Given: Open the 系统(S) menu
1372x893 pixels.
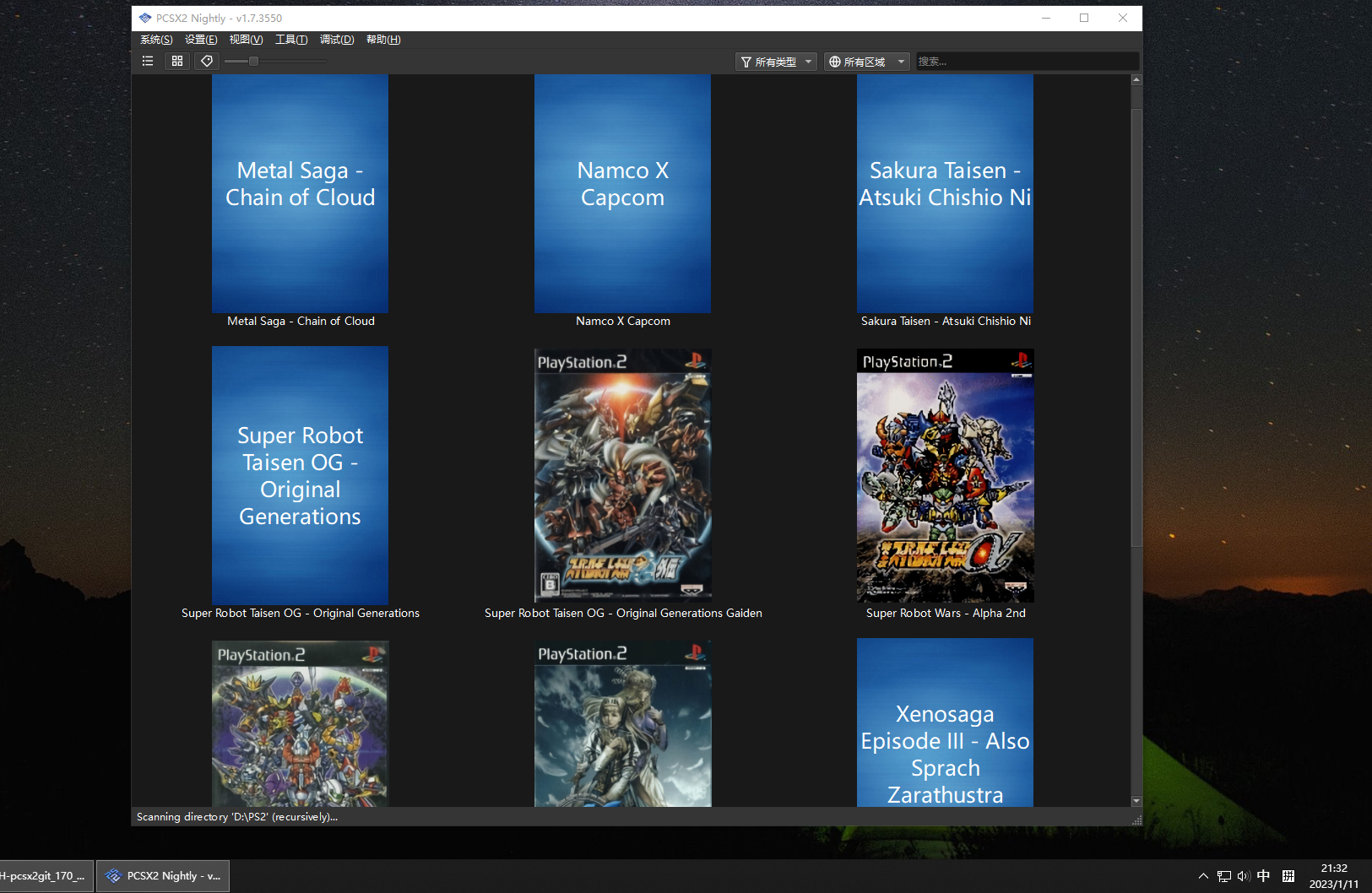Looking at the screenshot, I should click(x=156, y=40).
